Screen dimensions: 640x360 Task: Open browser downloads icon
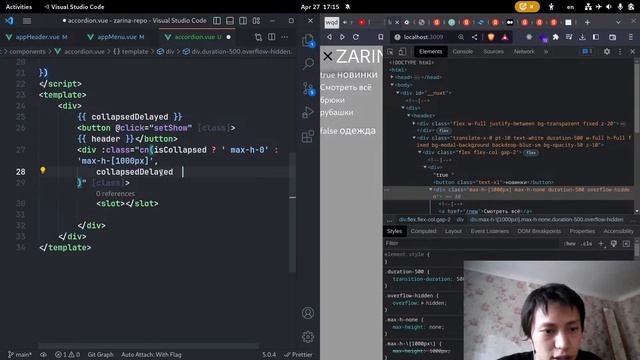tap(582, 37)
